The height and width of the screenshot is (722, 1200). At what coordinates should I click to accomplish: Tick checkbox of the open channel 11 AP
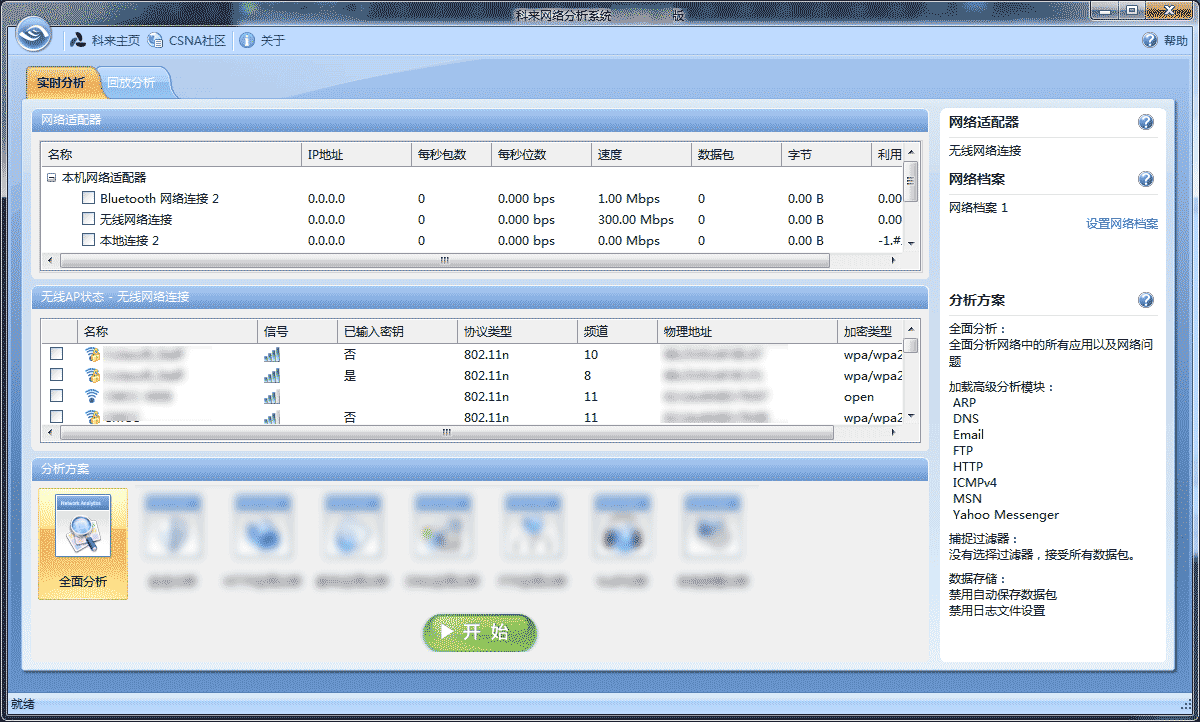[57, 396]
